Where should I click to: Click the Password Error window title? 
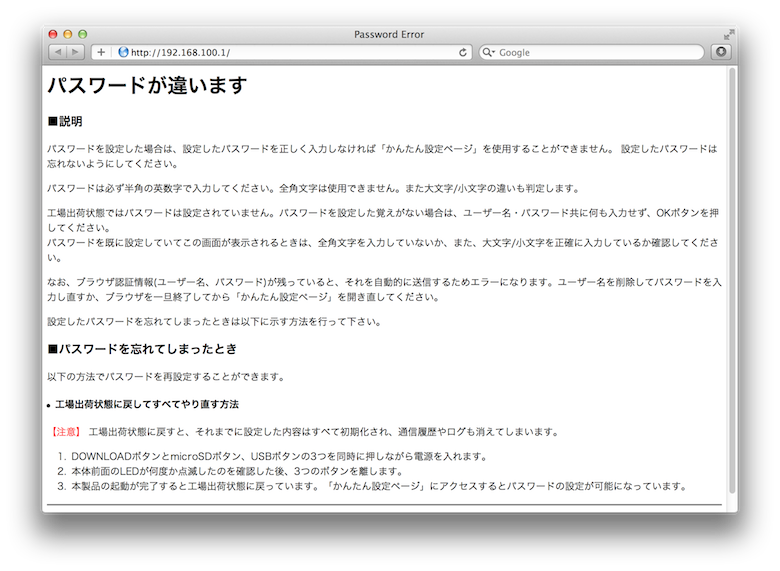(x=389, y=34)
